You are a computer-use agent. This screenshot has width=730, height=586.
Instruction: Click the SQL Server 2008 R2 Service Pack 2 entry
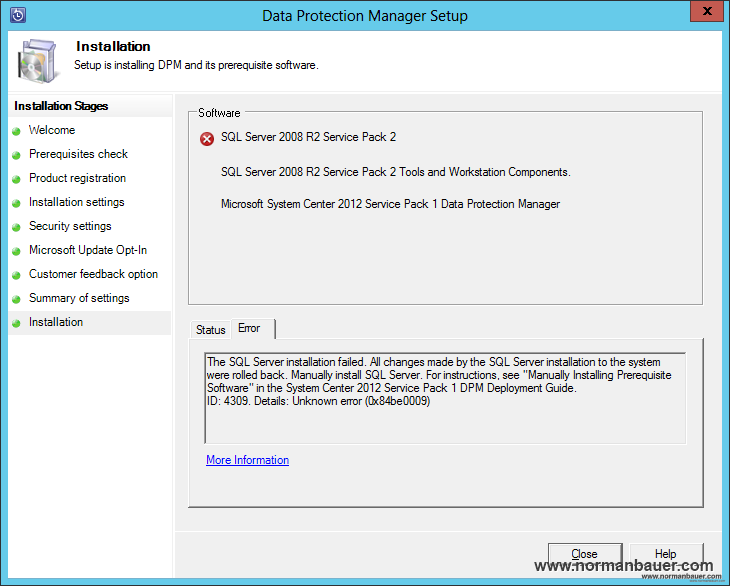(308, 137)
